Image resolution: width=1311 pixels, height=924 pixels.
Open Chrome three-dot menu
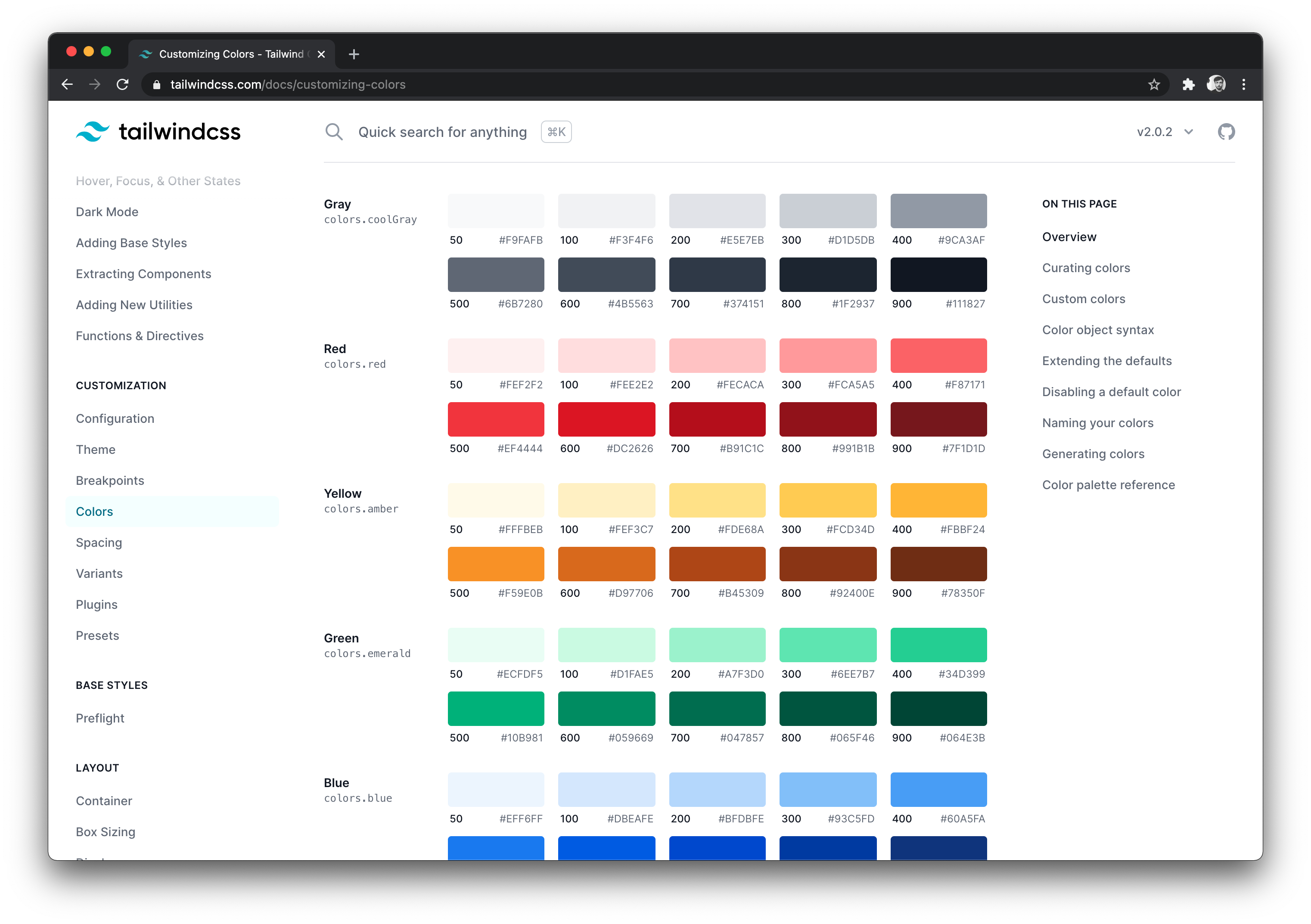tap(1244, 84)
